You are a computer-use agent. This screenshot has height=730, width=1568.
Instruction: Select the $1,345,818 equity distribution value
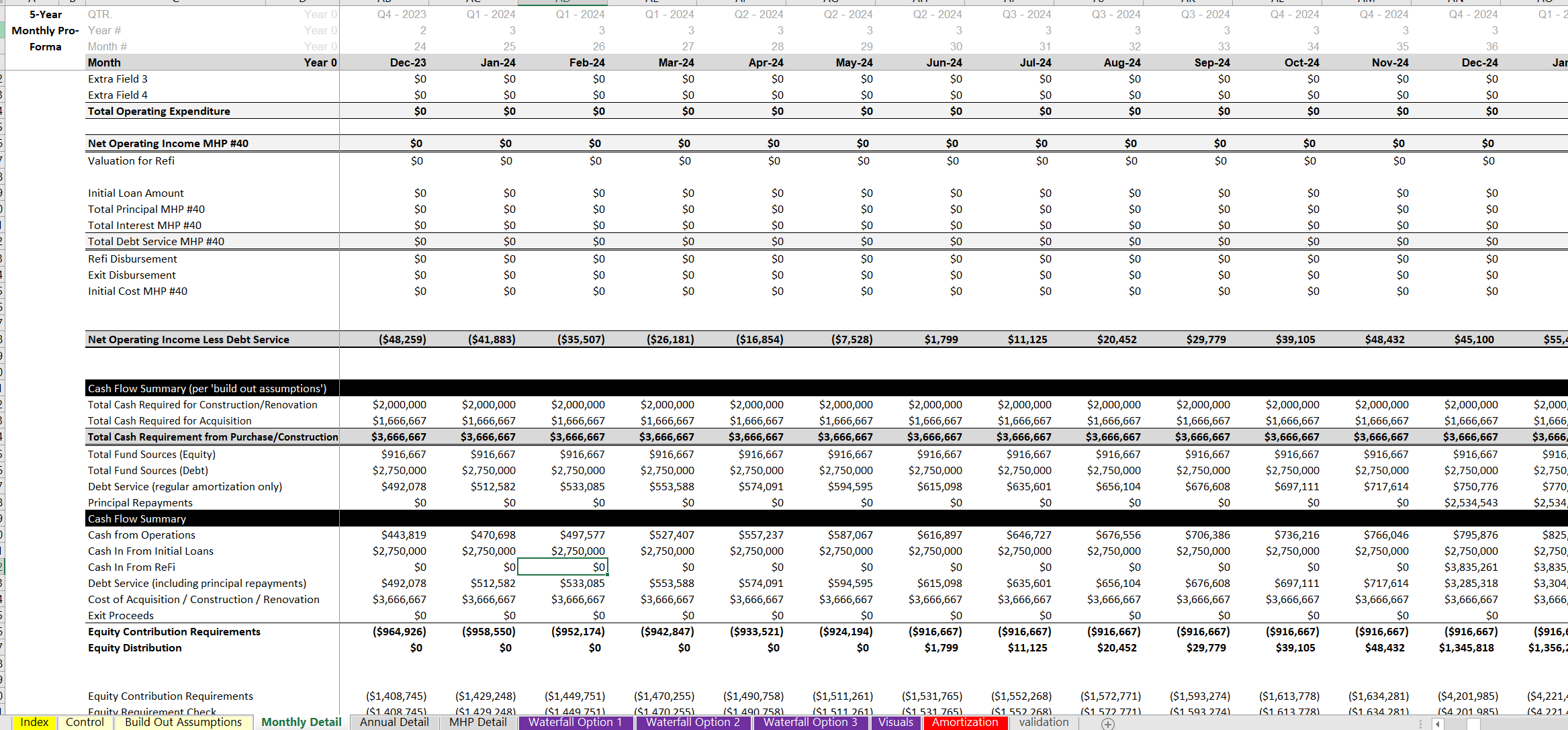pyautogui.click(x=1467, y=647)
